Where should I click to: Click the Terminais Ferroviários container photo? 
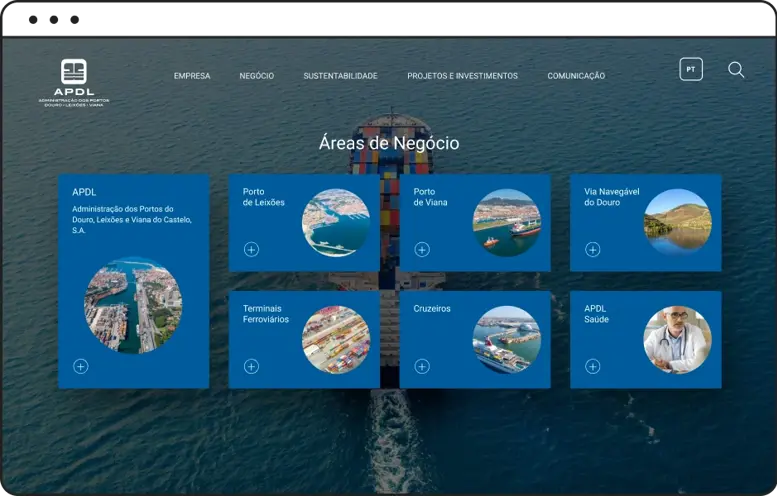(x=336, y=339)
